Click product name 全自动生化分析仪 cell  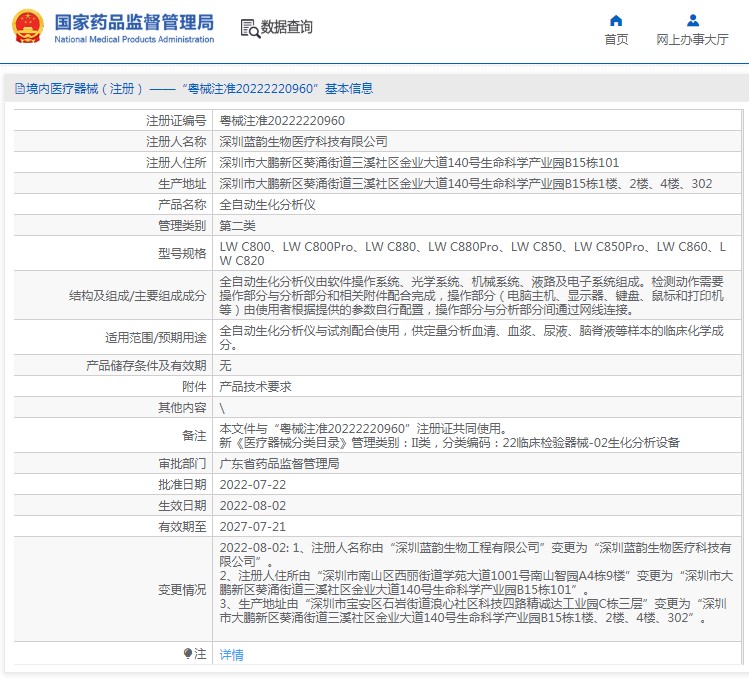[267, 204]
